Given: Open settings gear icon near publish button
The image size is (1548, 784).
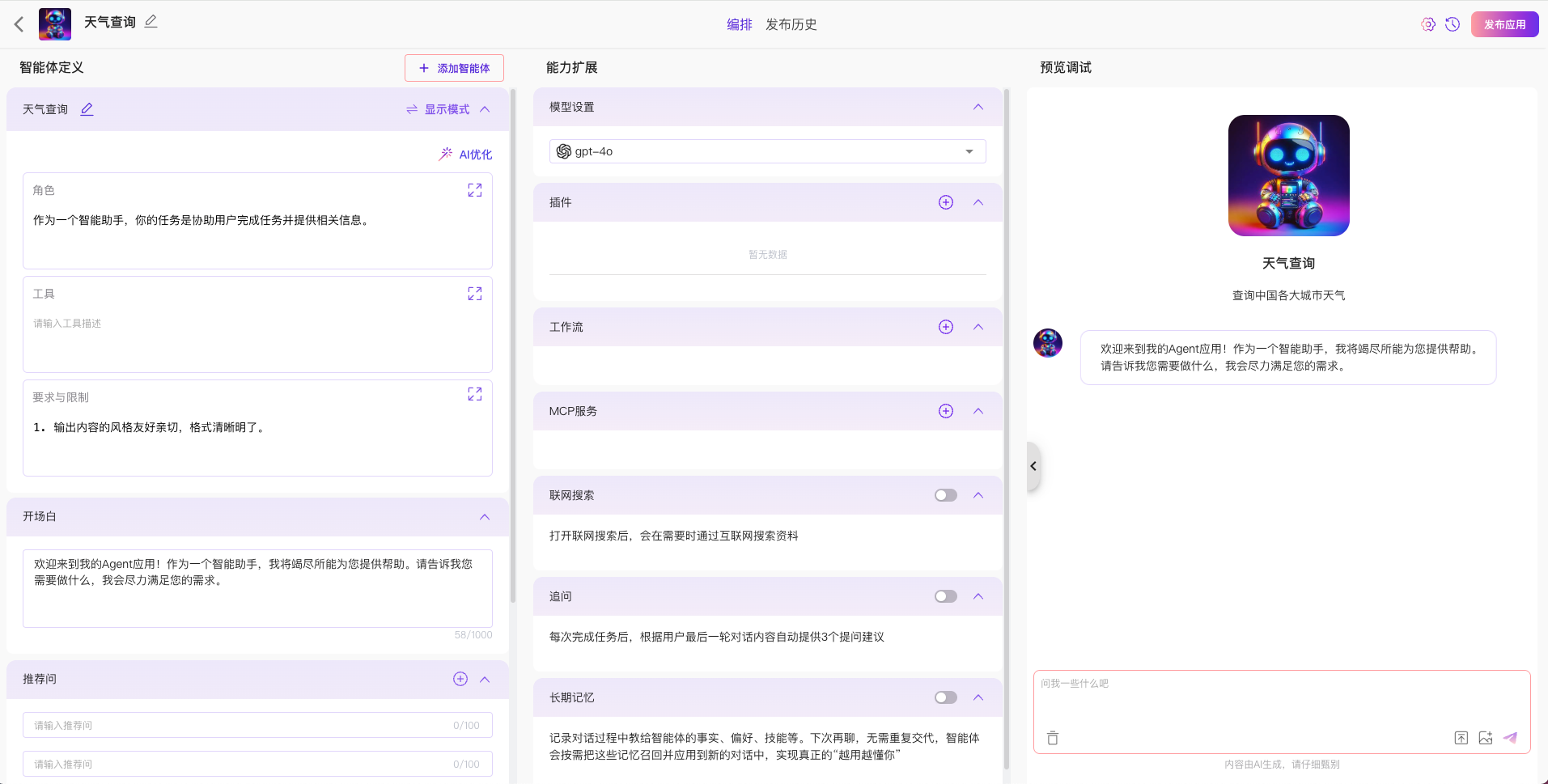Looking at the screenshot, I should click(1428, 24).
